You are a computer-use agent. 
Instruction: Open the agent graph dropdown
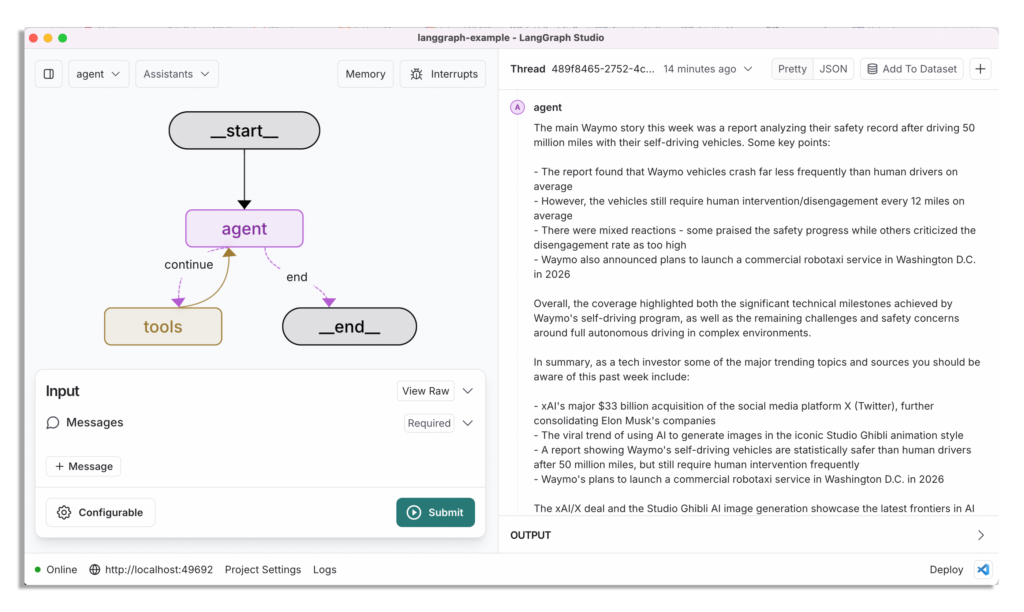98,74
